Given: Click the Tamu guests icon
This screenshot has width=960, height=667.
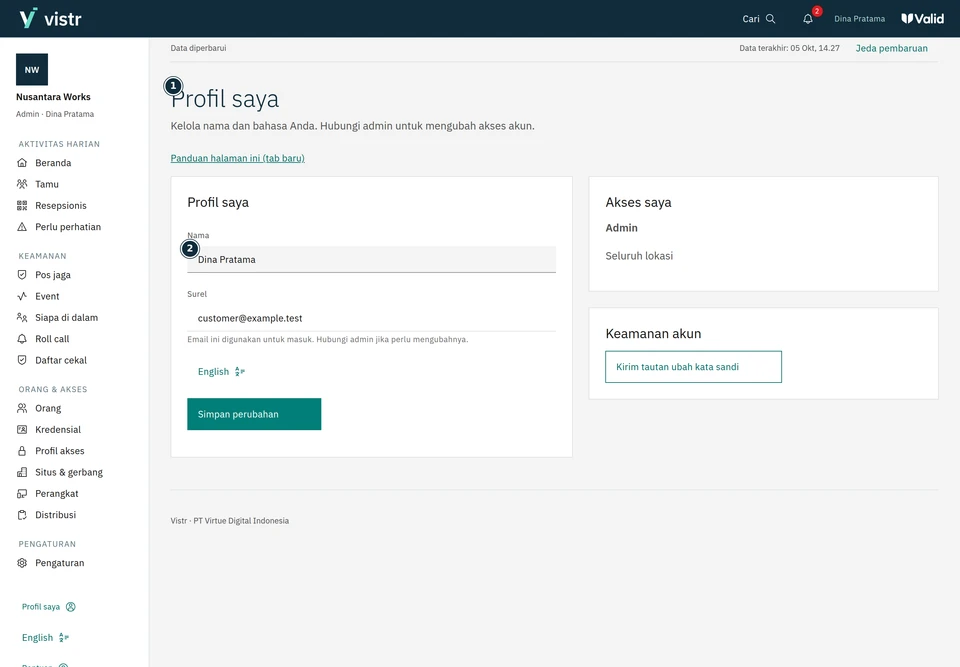Looking at the screenshot, I should pyautogui.click(x=22, y=184).
